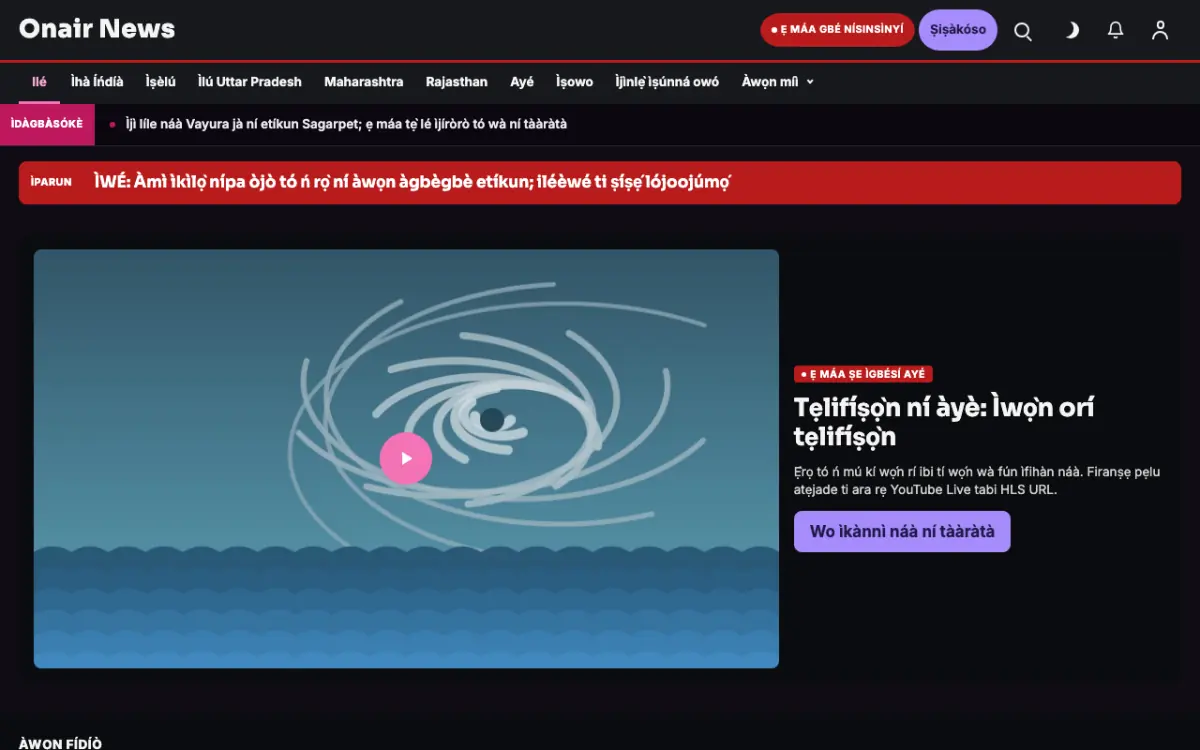The height and width of the screenshot is (750, 1200).
Task: Open notifications bell icon
Action: [x=1116, y=30]
